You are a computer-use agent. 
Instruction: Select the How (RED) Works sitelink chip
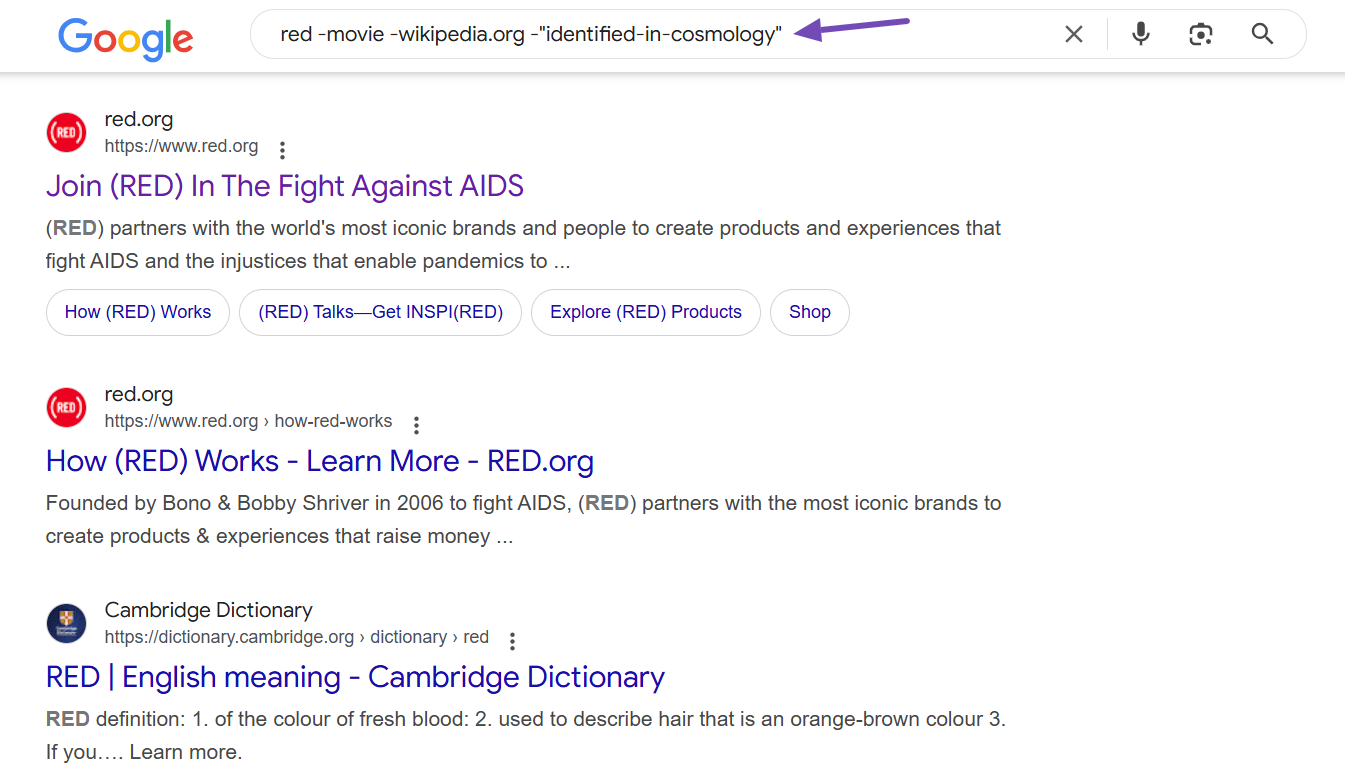tap(138, 312)
